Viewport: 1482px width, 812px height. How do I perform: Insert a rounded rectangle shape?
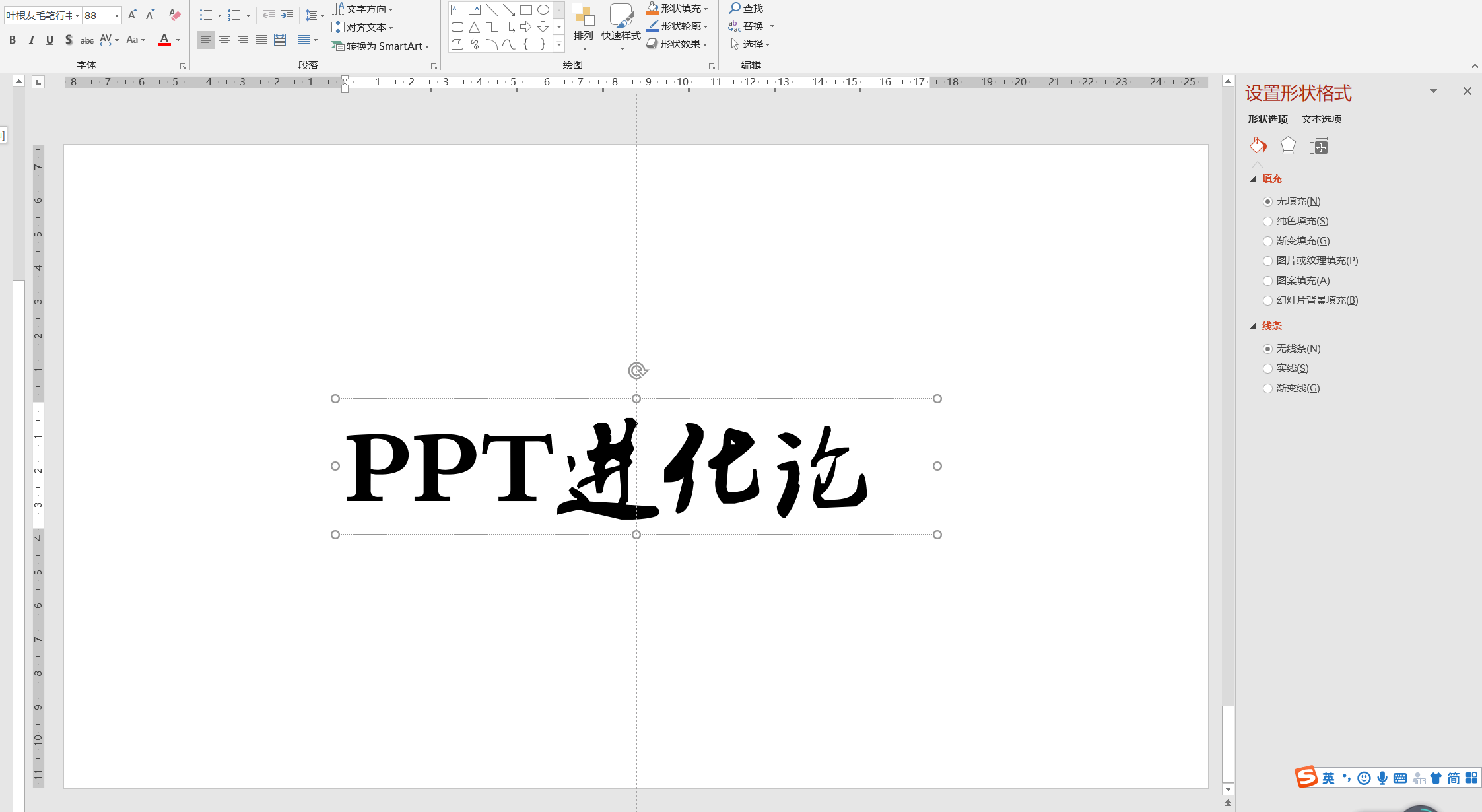coord(457,27)
